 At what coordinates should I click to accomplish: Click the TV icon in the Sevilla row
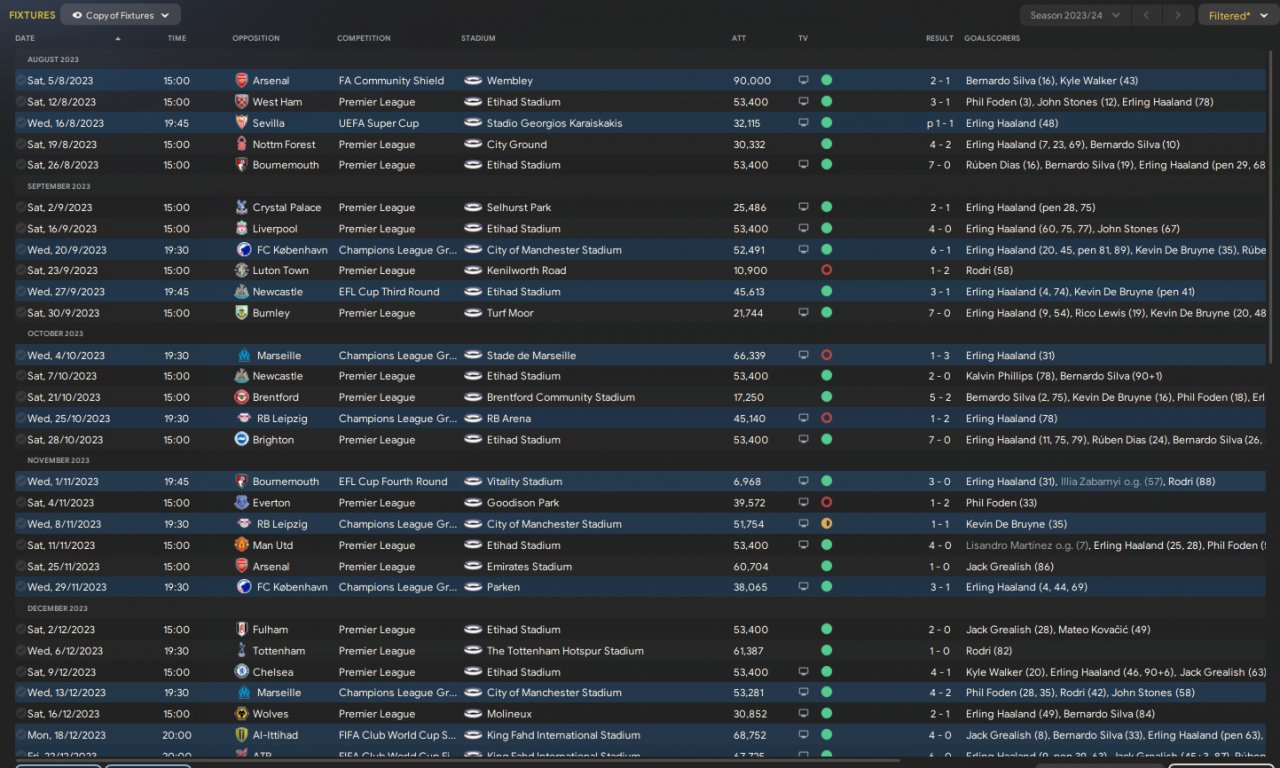click(x=803, y=123)
